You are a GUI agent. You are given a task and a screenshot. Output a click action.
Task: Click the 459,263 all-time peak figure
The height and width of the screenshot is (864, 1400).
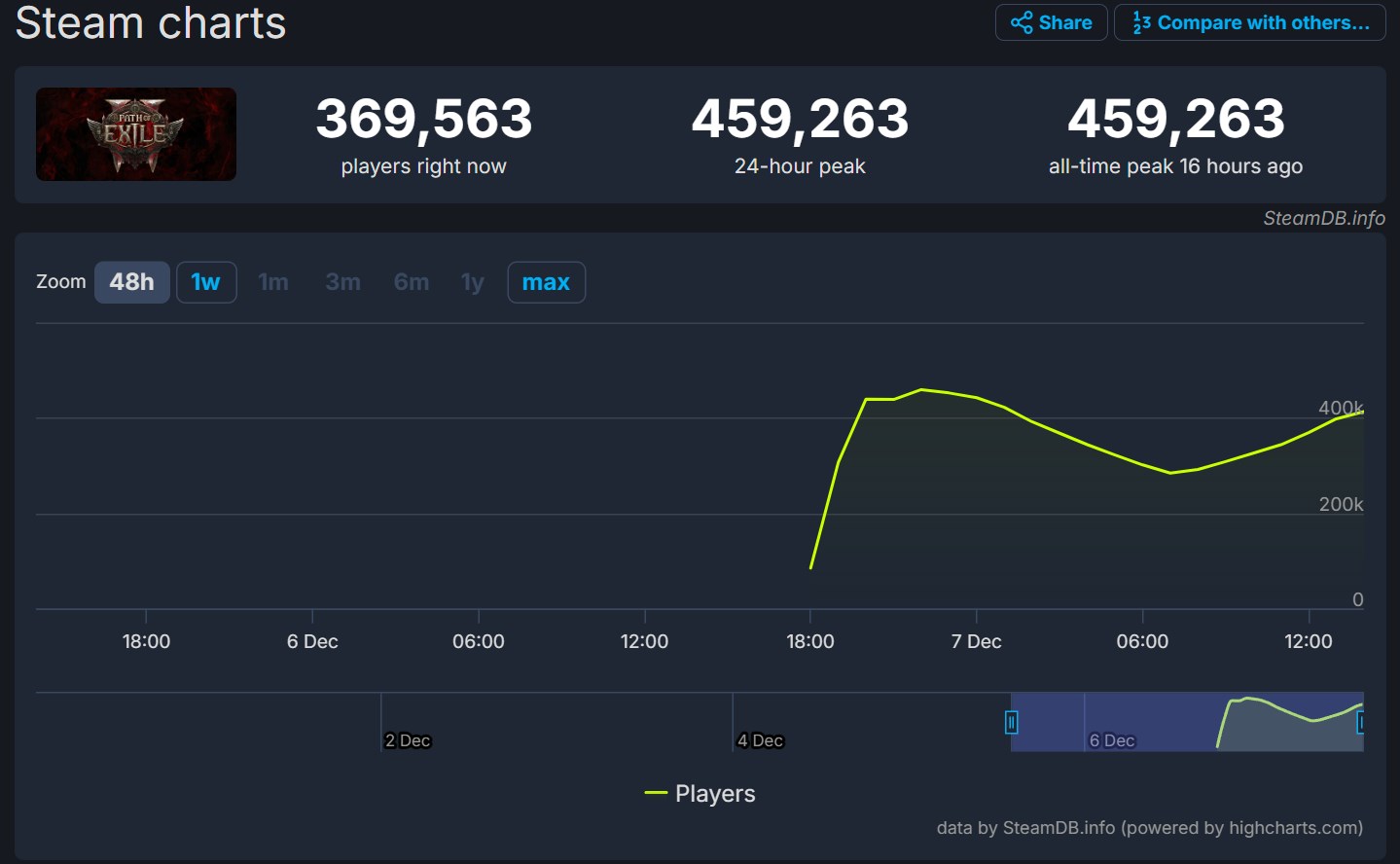1175,119
